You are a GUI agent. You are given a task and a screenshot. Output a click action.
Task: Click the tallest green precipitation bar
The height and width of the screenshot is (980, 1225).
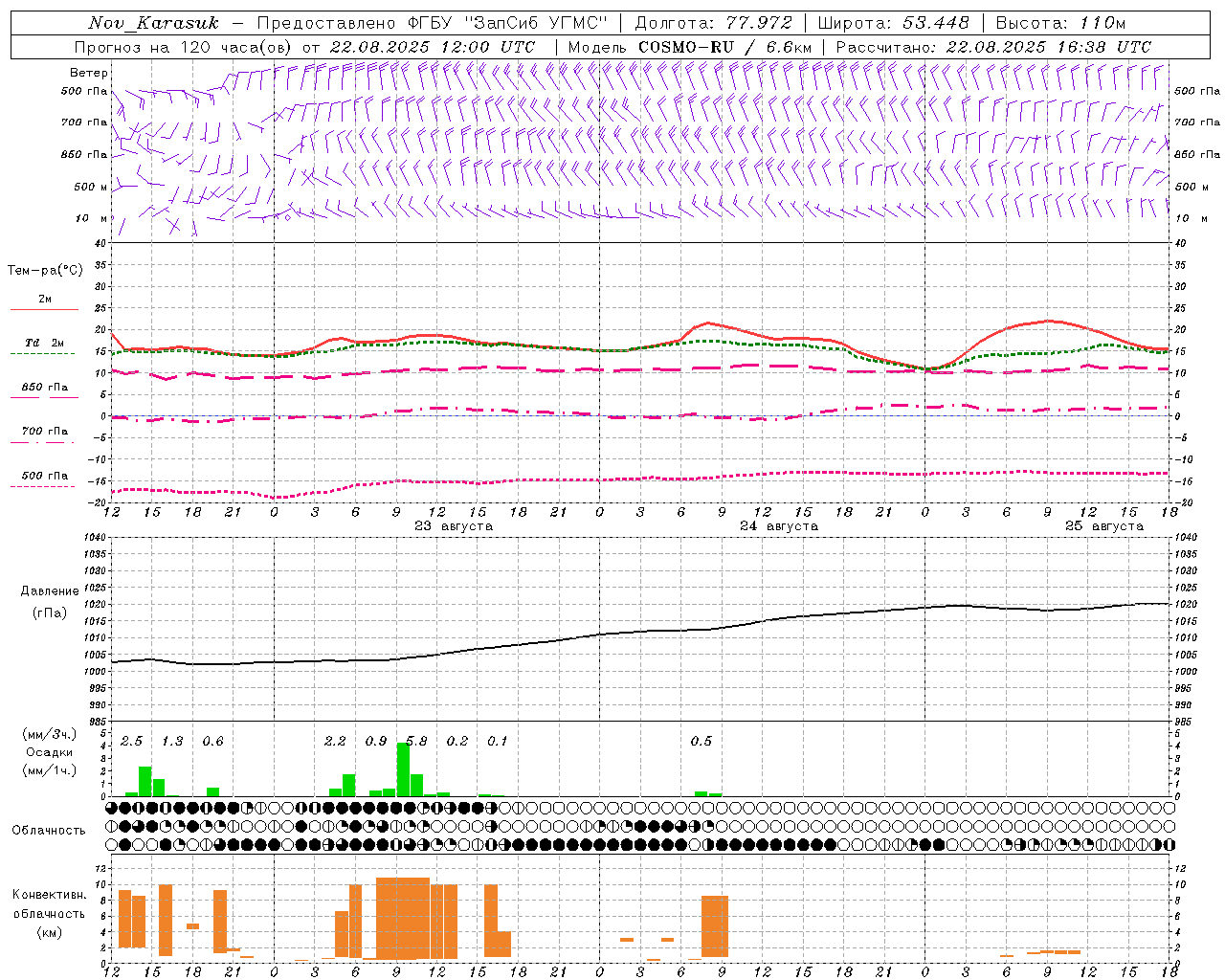coord(403,768)
